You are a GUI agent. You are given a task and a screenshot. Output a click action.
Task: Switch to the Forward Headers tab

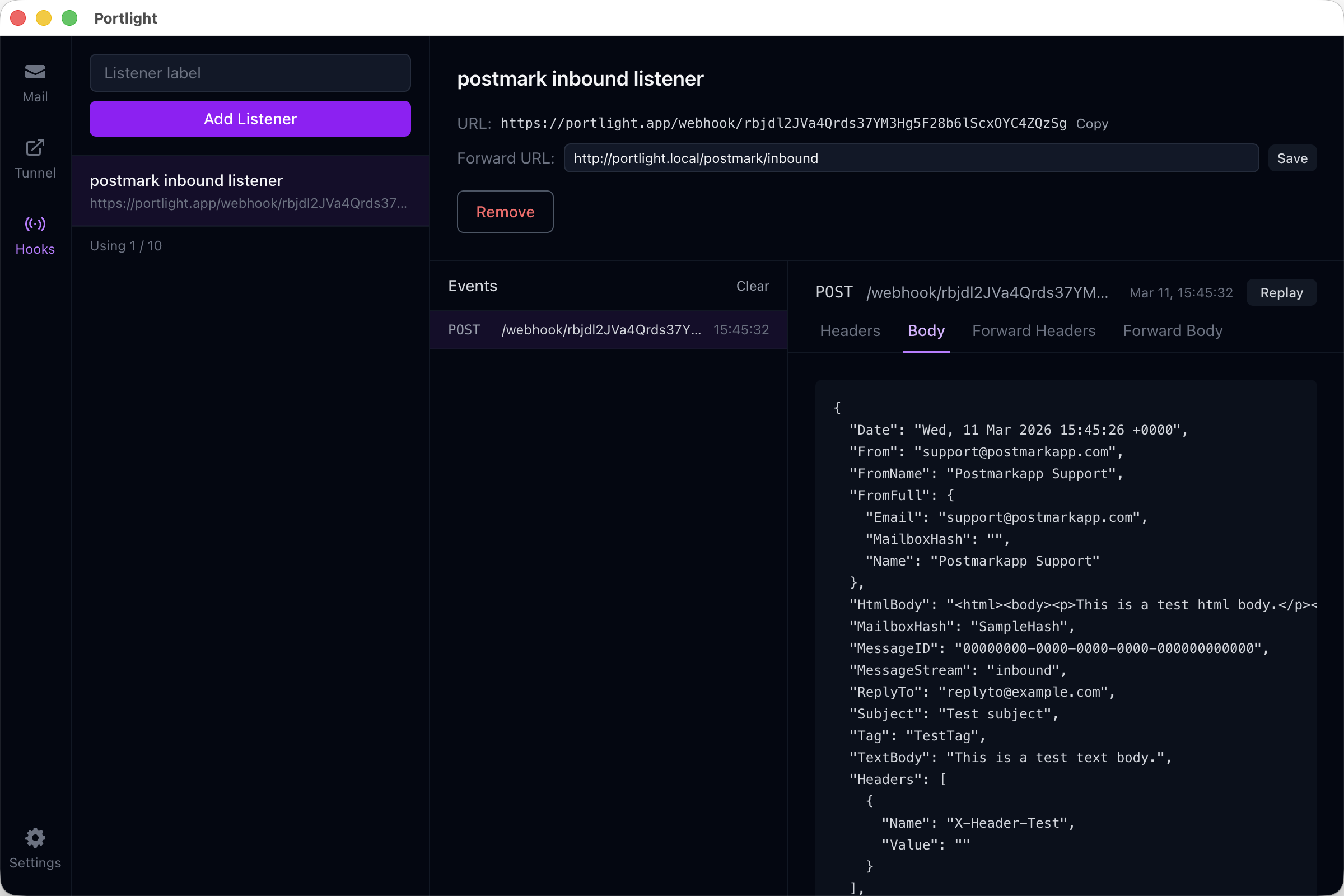click(x=1033, y=331)
